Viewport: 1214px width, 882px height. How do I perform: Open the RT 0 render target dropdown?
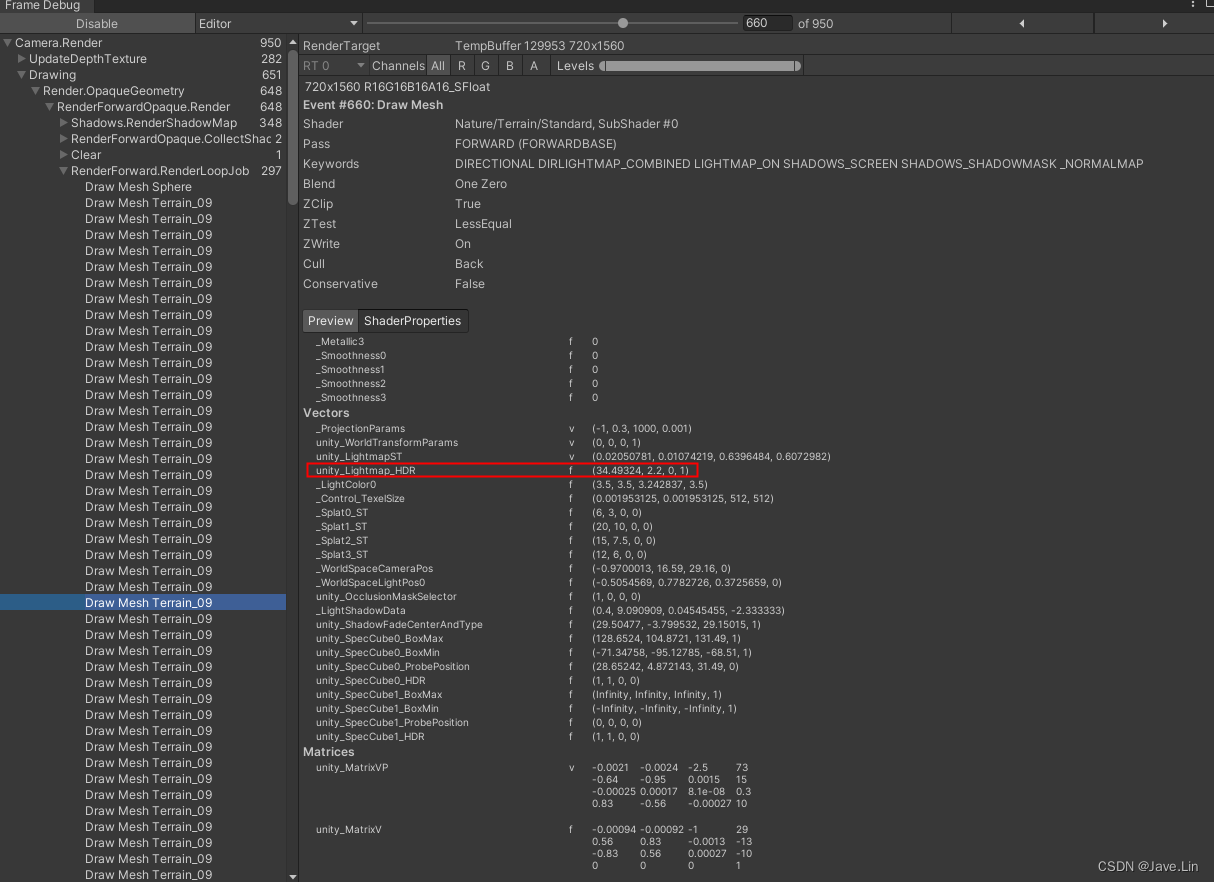click(333, 66)
